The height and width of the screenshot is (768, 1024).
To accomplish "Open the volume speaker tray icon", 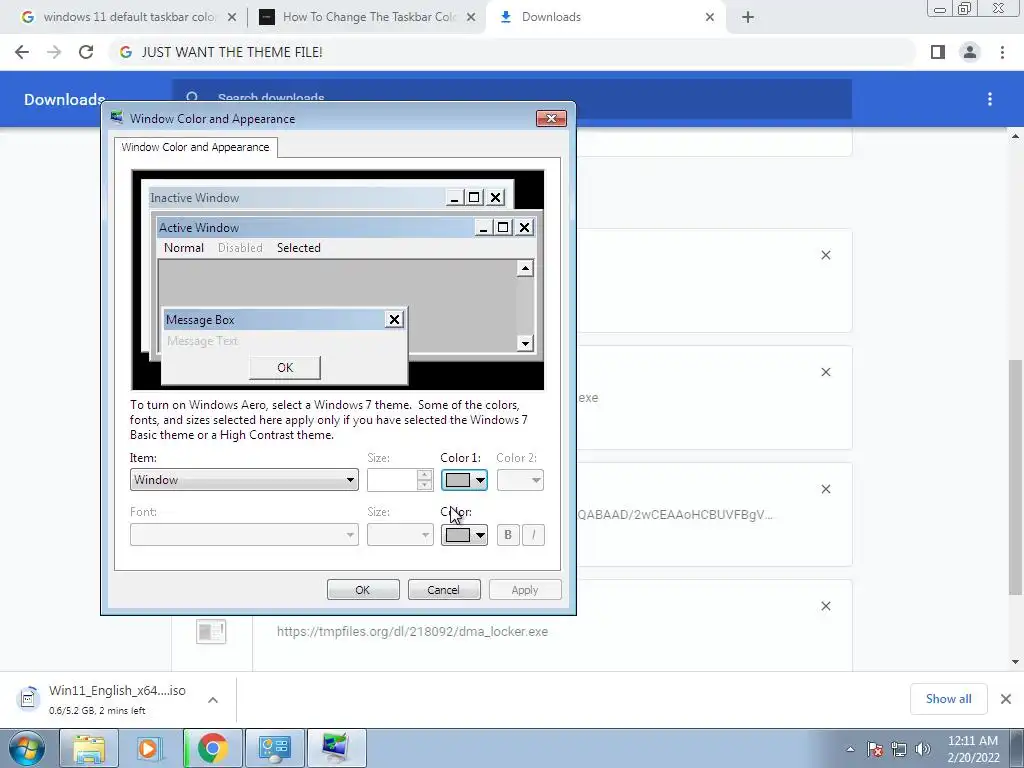I will tap(923, 749).
